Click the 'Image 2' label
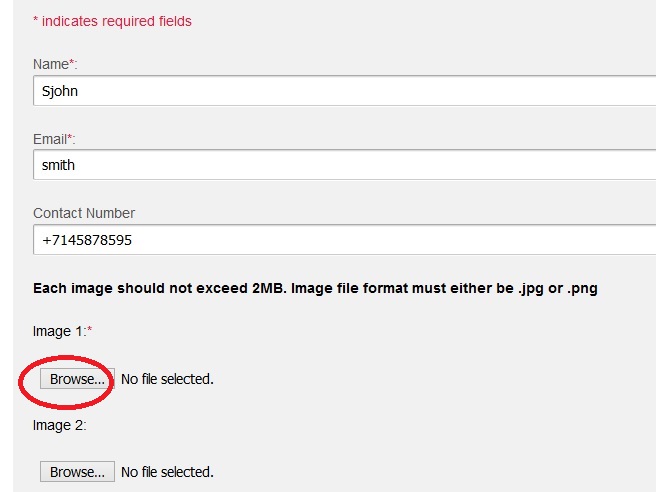The image size is (660, 492). tap(59, 425)
